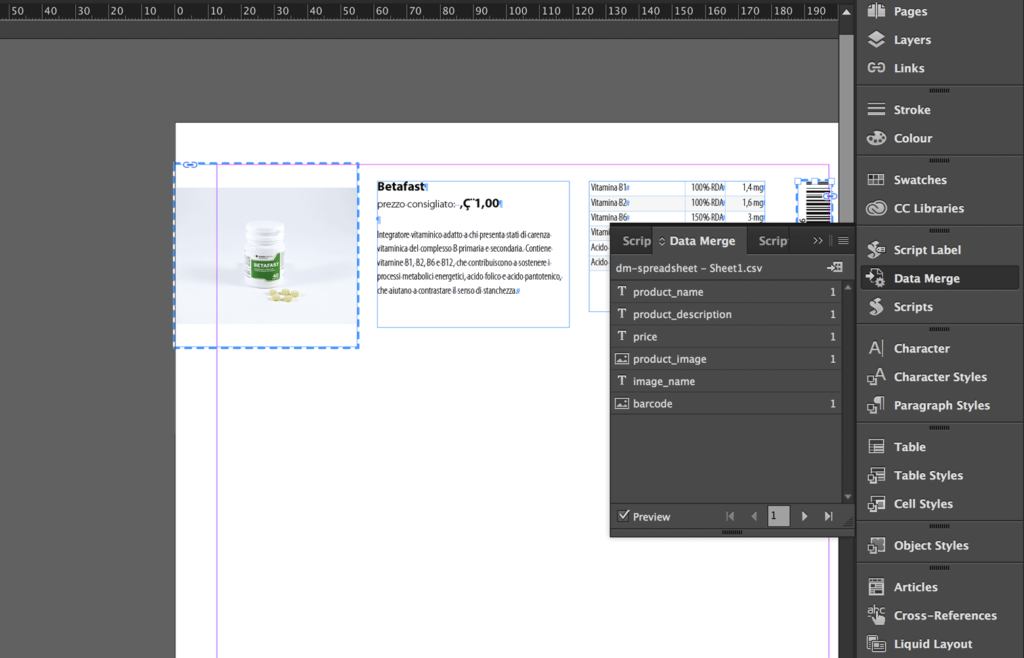Open the Layers panel icon
This screenshot has width=1024, height=658.
[x=876, y=39]
